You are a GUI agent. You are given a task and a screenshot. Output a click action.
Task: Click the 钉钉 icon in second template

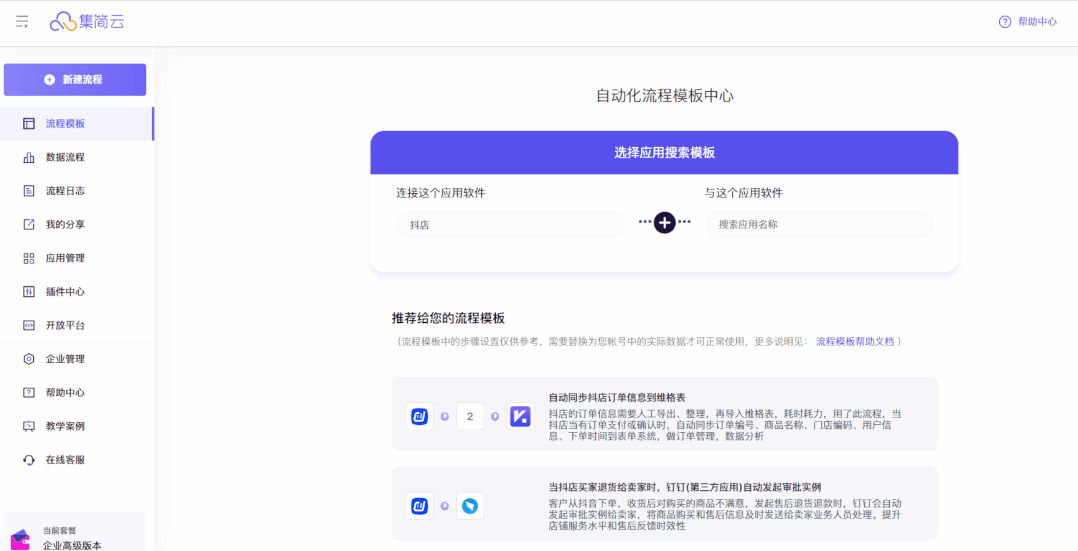pos(470,506)
